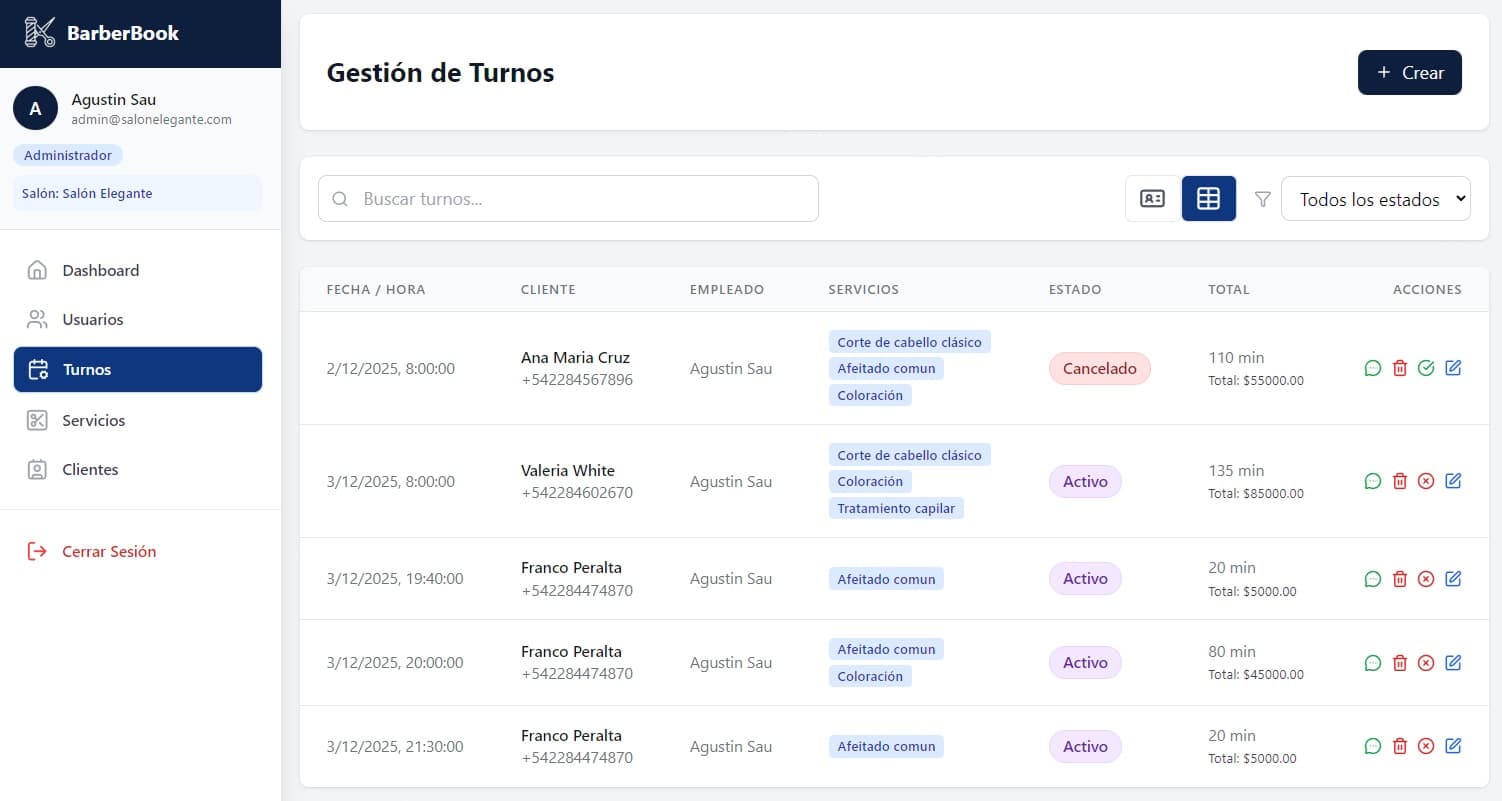The width and height of the screenshot is (1502, 801).
Task: Click the BarberBook scissors logo
Action: [38, 31]
